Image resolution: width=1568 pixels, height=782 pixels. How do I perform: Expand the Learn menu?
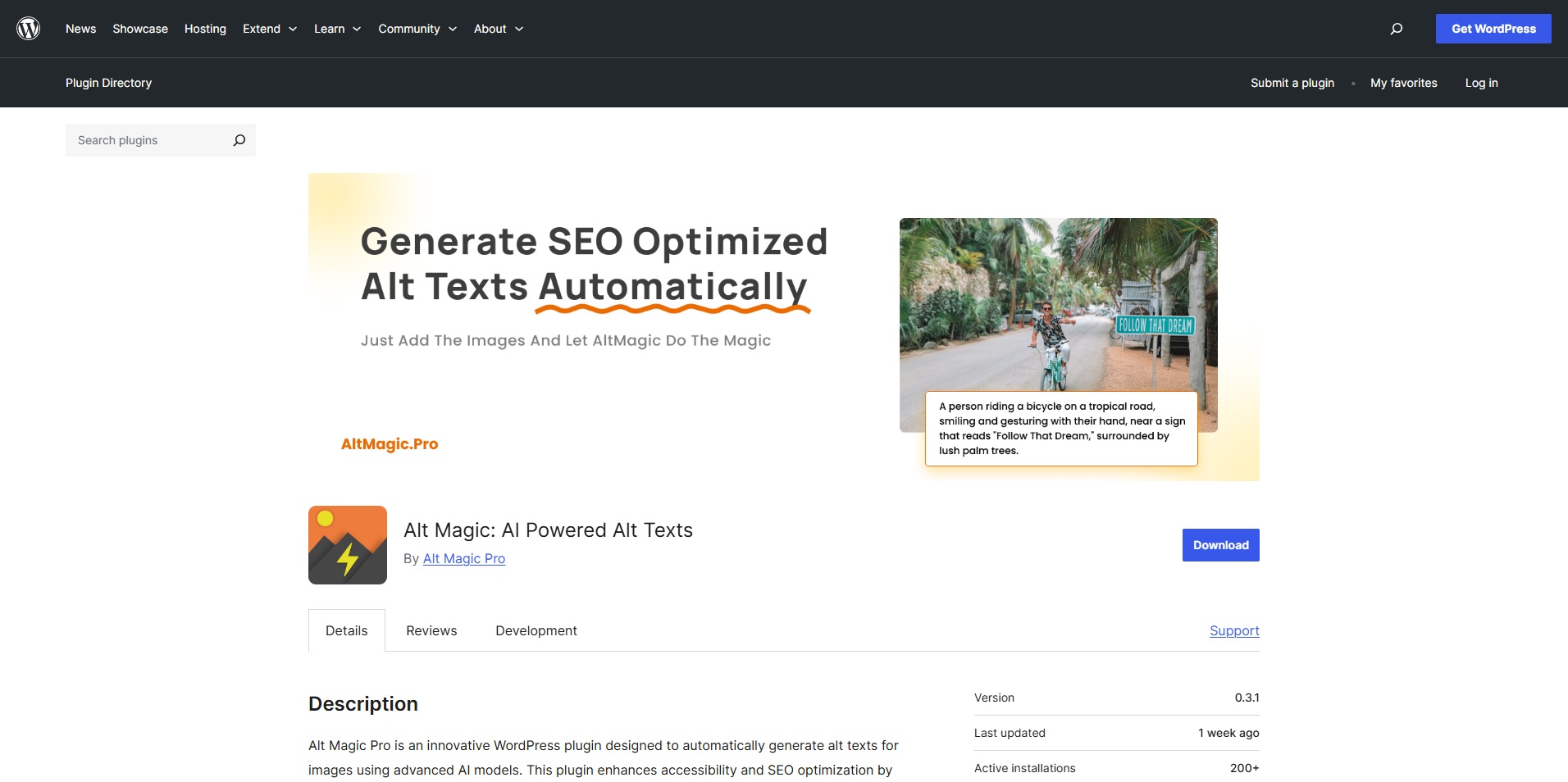[337, 29]
